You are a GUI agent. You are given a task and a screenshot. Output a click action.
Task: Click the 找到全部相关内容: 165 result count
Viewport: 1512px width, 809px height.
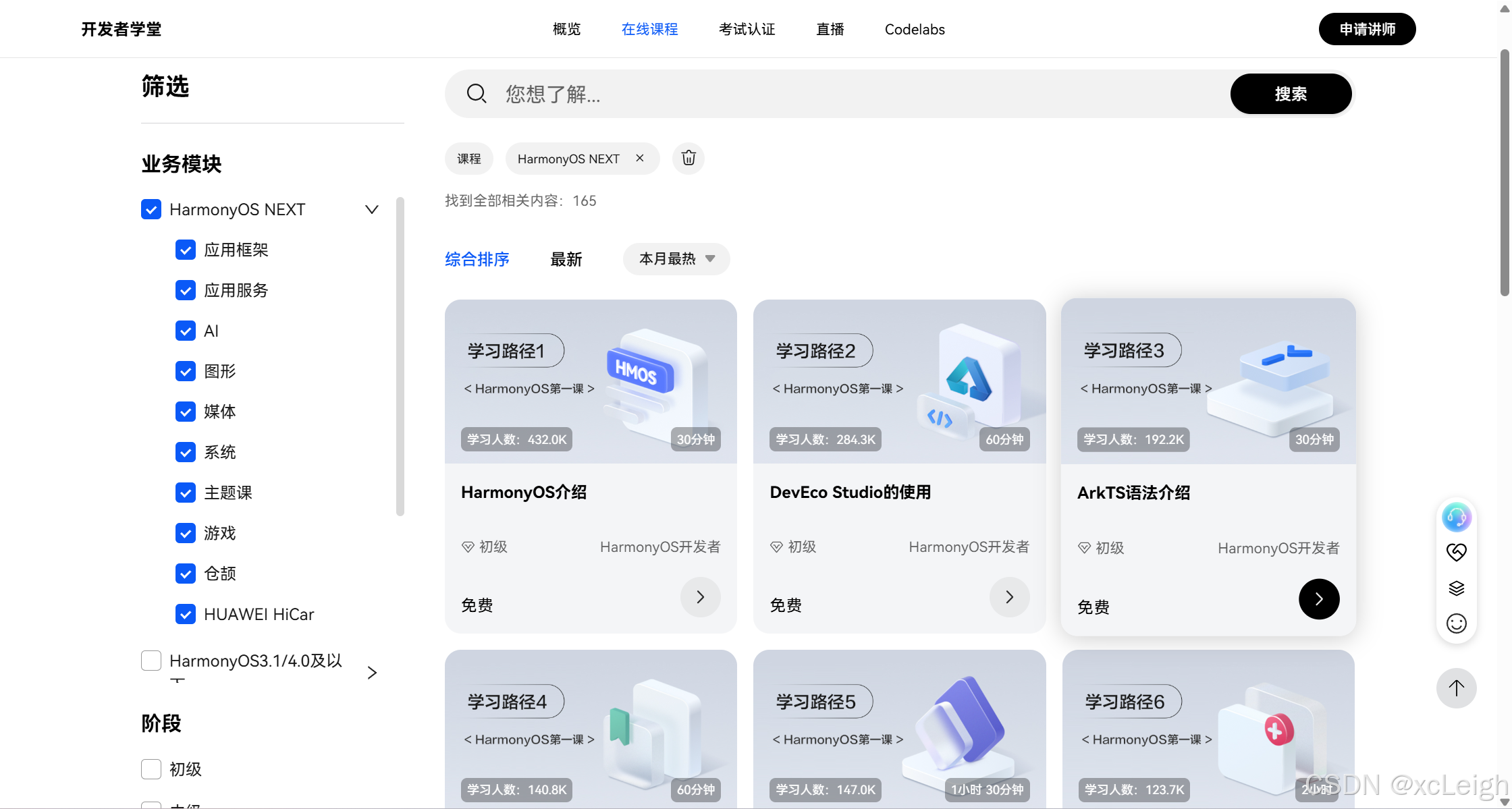pyautogui.click(x=520, y=200)
